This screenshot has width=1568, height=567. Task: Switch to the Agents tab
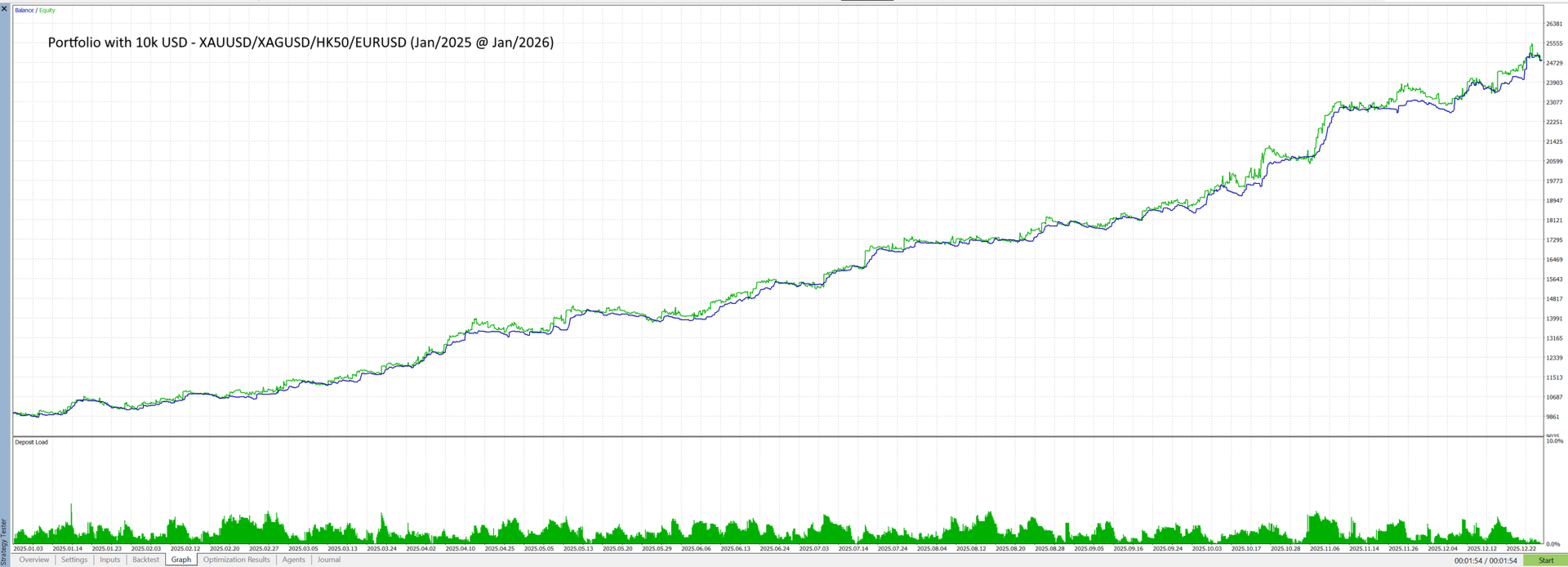pyautogui.click(x=293, y=560)
